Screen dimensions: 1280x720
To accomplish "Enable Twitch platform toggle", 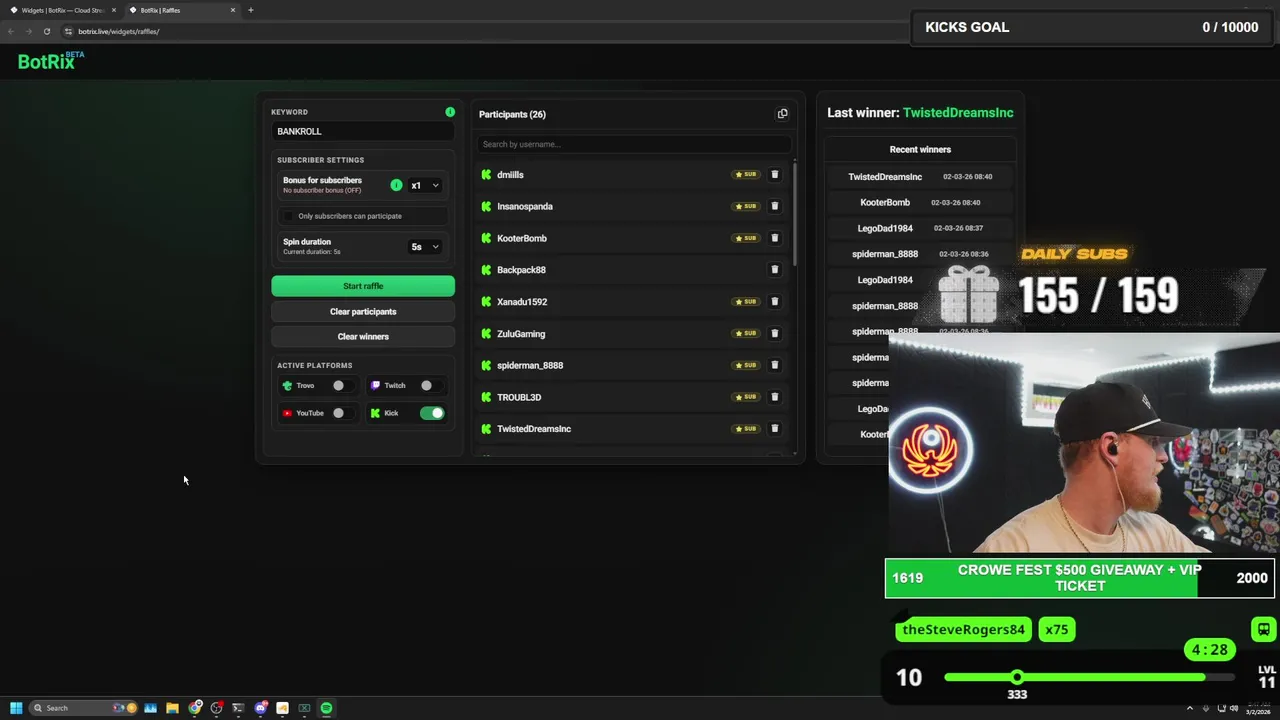I will [430, 385].
